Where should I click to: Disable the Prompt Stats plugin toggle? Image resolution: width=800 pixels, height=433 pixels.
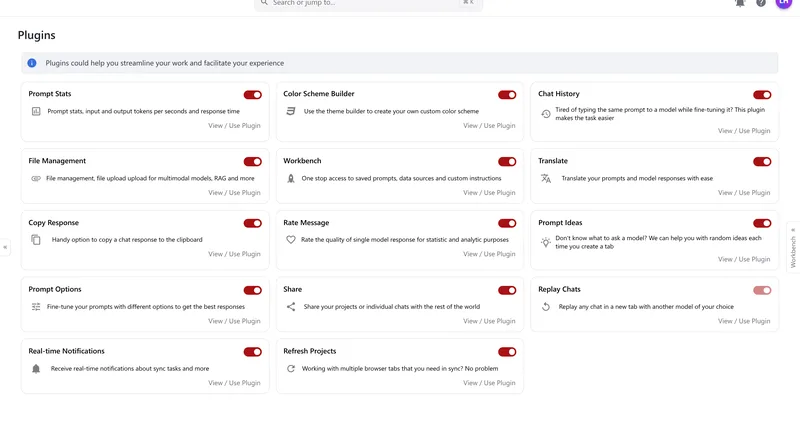tap(253, 95)
